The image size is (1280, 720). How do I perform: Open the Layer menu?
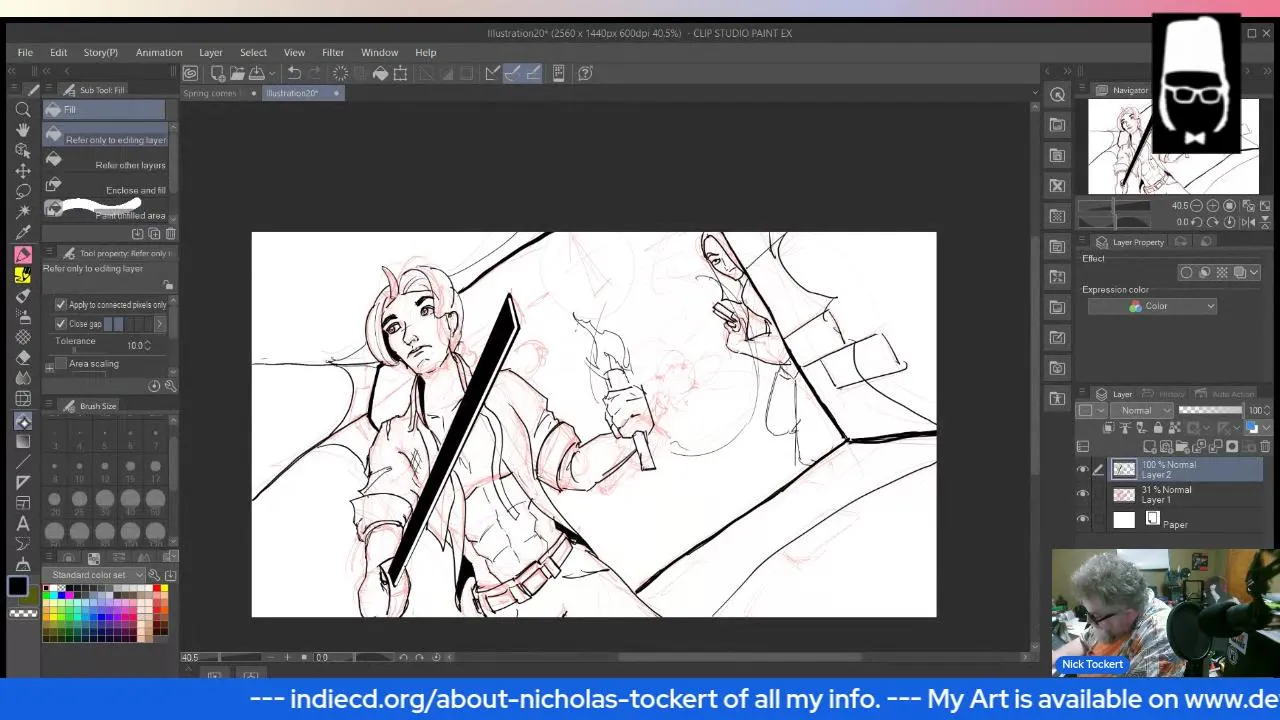click(x=210, y=52)
